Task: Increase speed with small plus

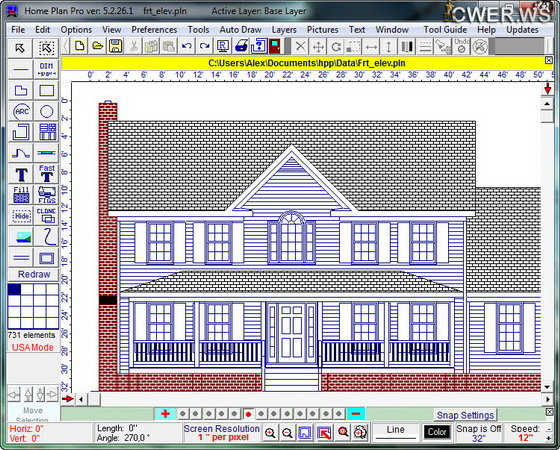Action: (549, 438)
